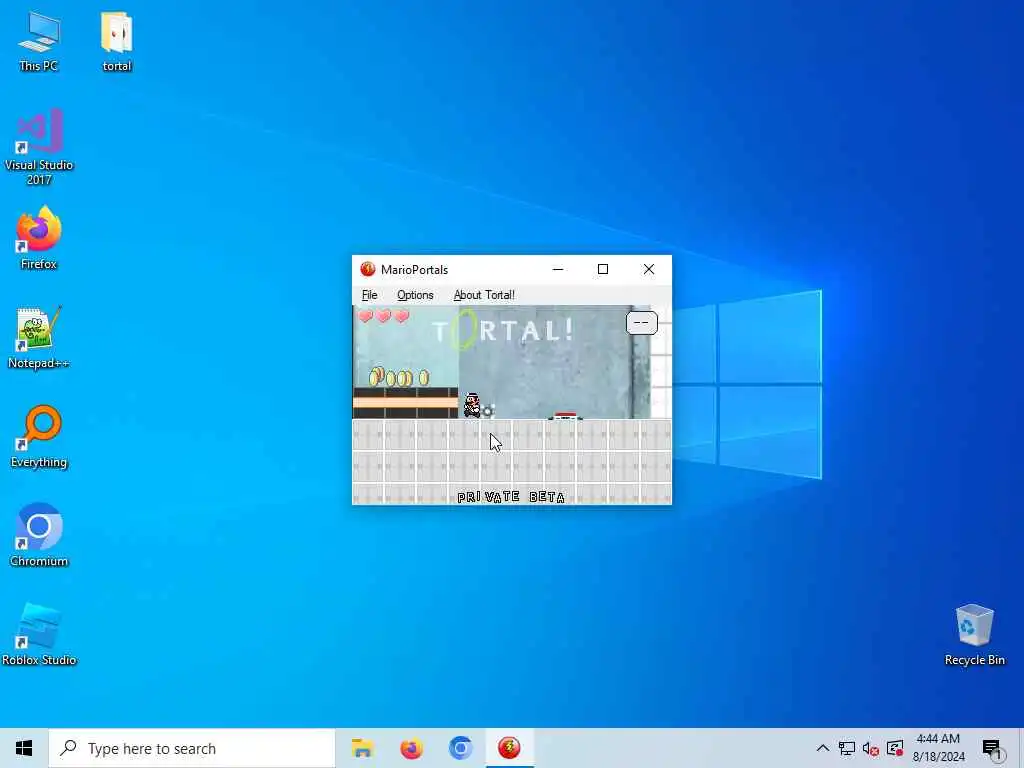Click the gold coins above the platform
The width and height of the screenshot is (1024, 768).
point(398,376)
